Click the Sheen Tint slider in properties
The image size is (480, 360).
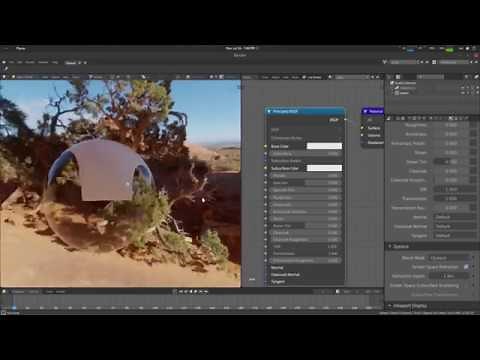click(x=451, y=161)
